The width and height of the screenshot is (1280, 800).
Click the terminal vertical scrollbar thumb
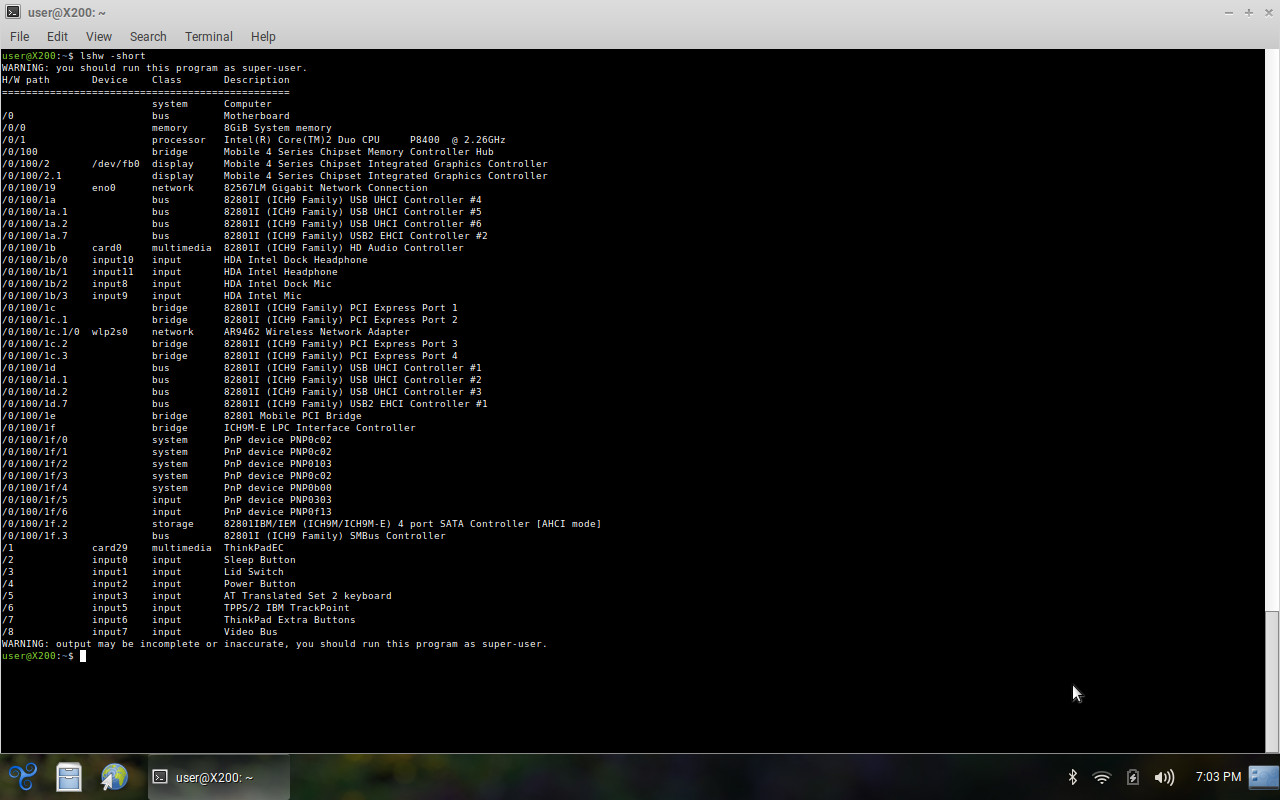pyautogui.click(x=1272, y=680)
